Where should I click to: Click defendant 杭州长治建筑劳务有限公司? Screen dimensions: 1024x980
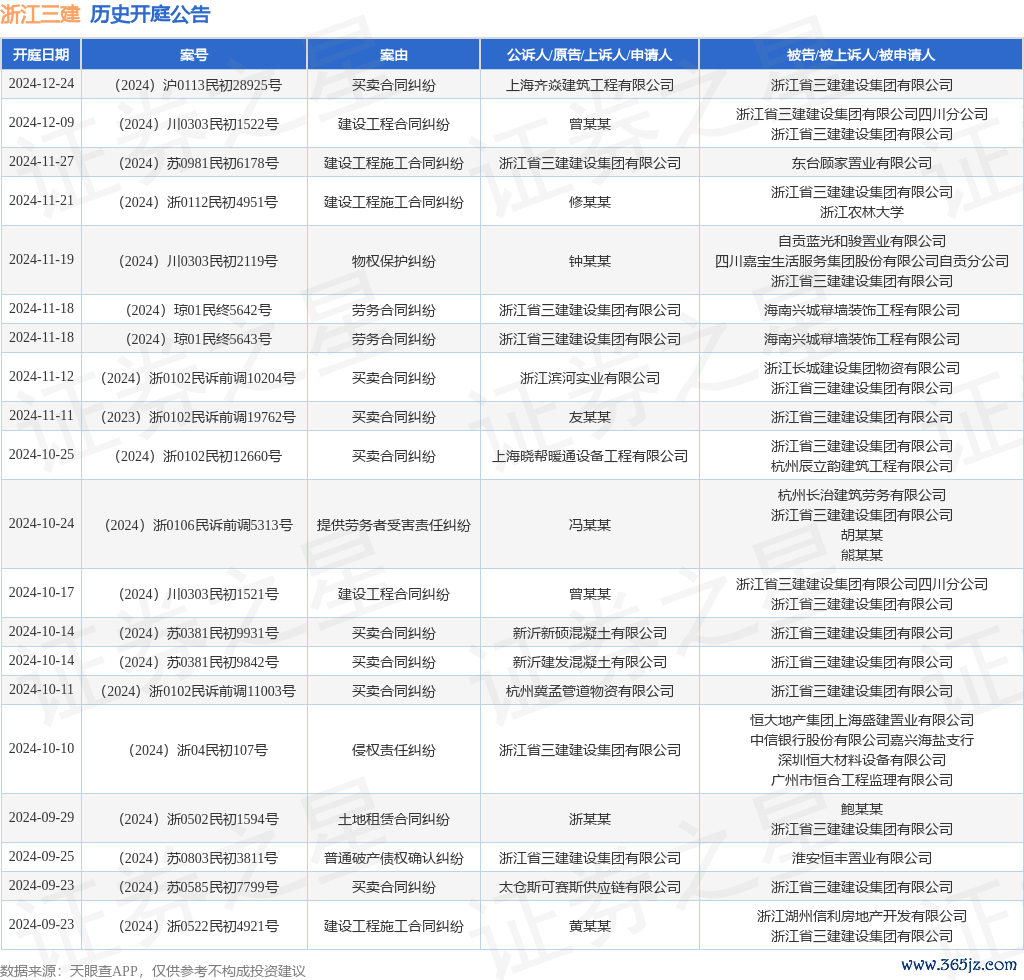(861, 496)
